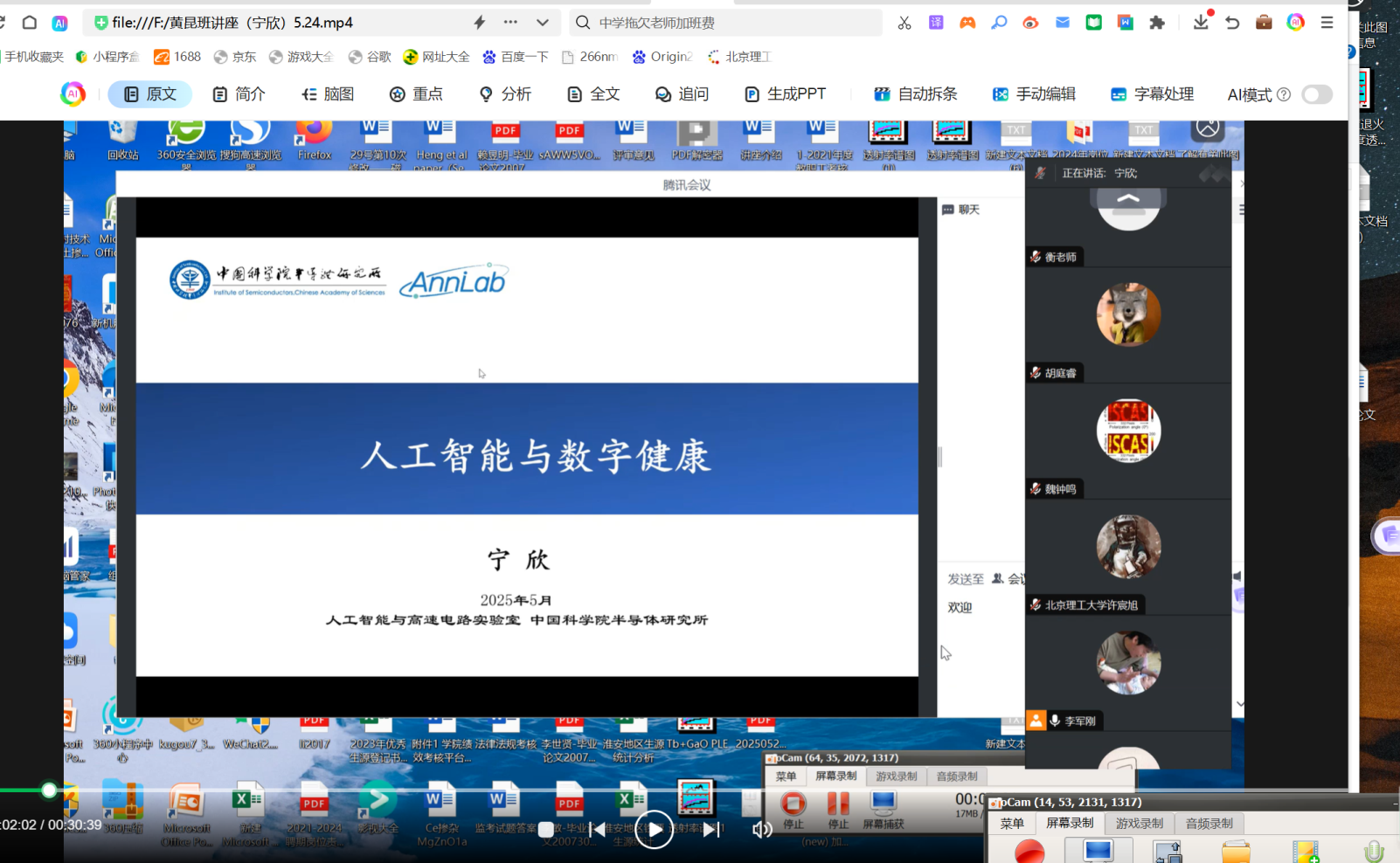Click the video progress slider handle
Viewport: 1400px width, 863px height.
click(49, 791)
